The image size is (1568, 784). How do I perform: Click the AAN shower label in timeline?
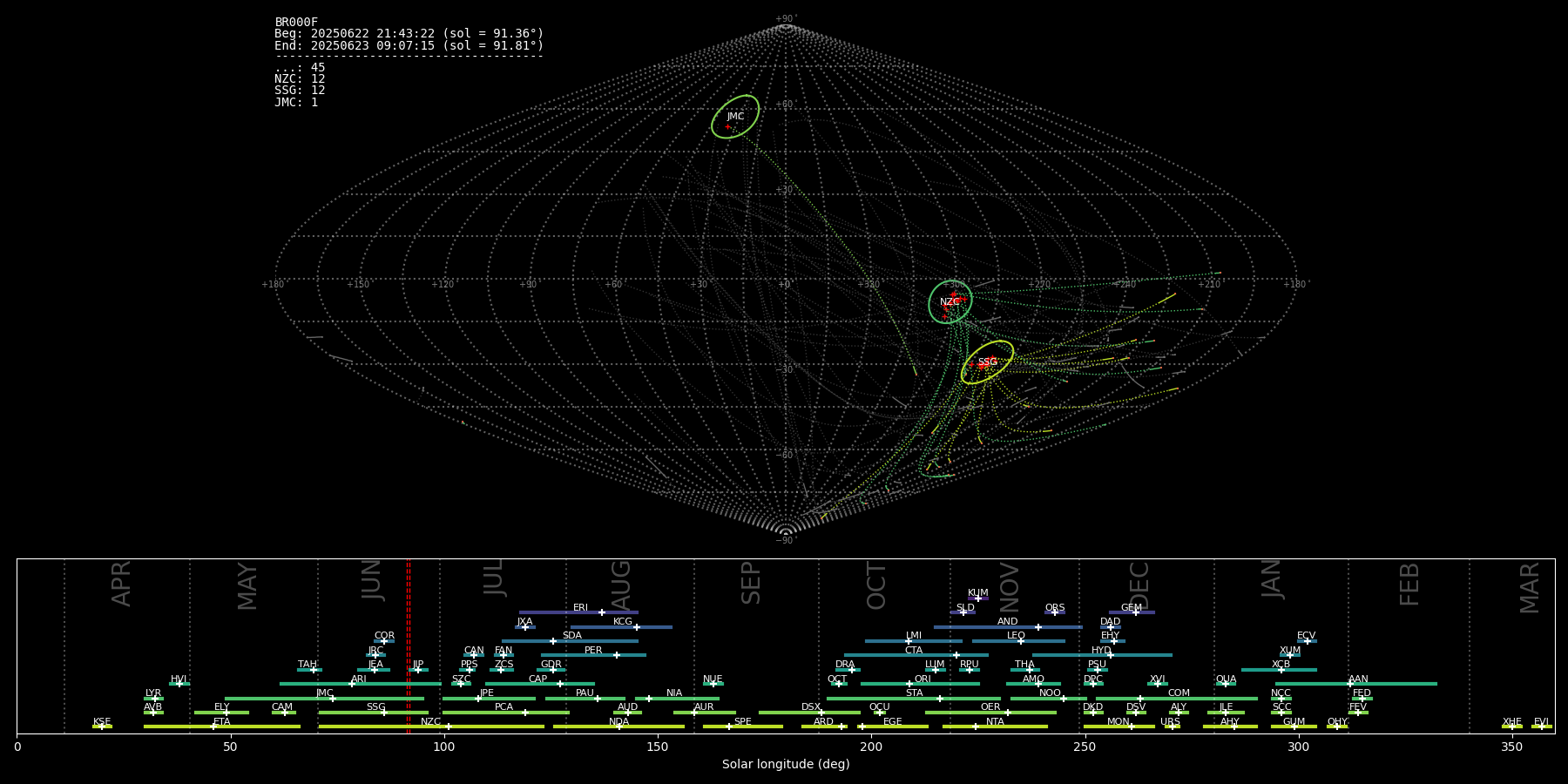click(1358, 679)
